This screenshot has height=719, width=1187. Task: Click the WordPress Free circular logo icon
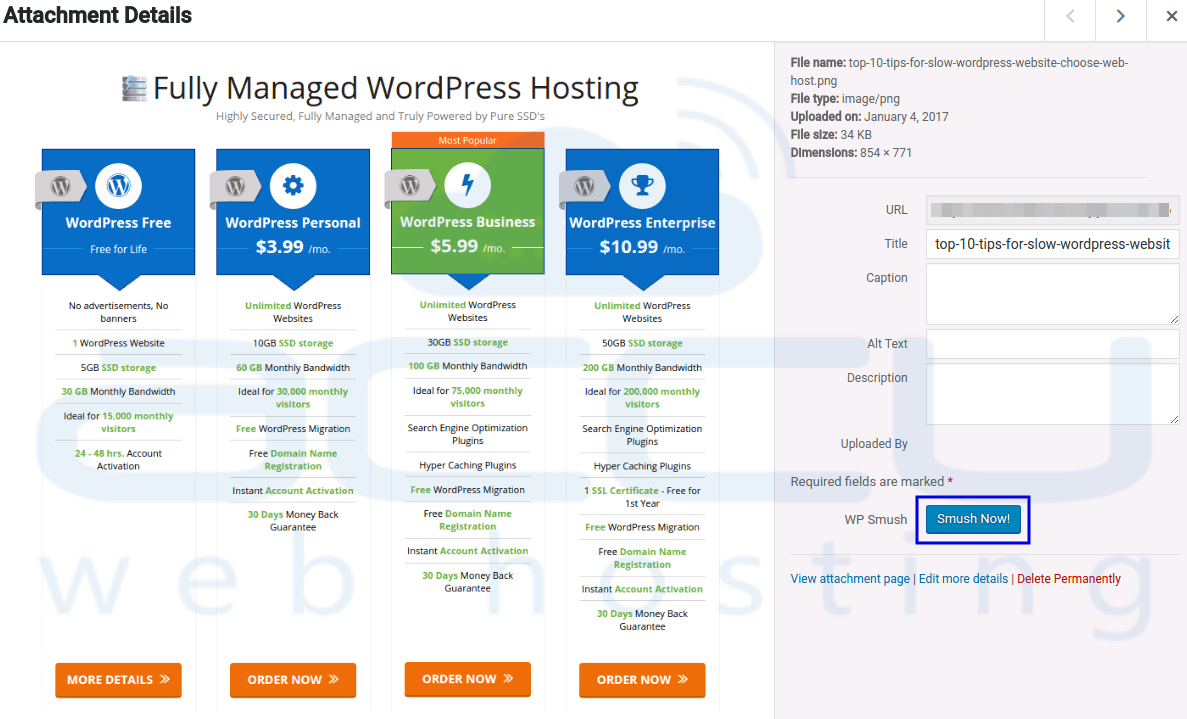click(x=118, y=185)
